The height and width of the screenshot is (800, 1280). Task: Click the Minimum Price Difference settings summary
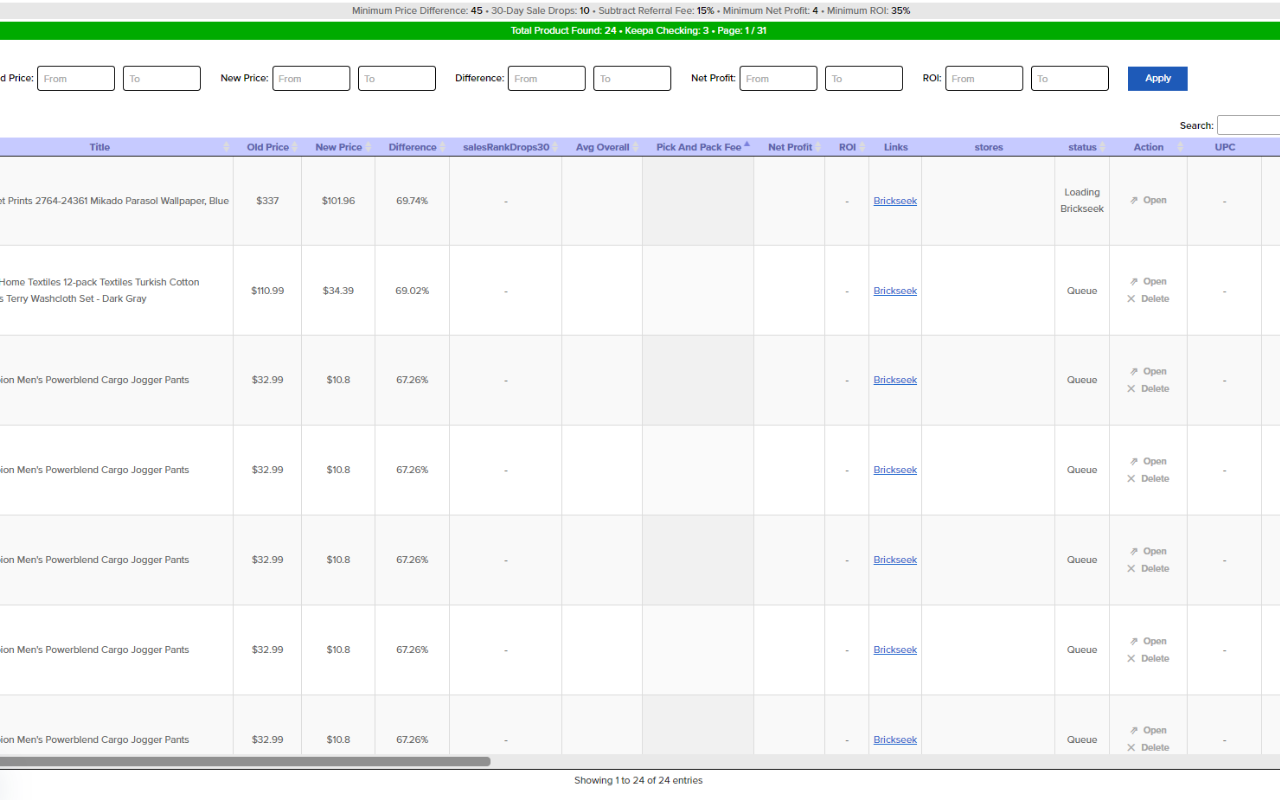[631, 11]
